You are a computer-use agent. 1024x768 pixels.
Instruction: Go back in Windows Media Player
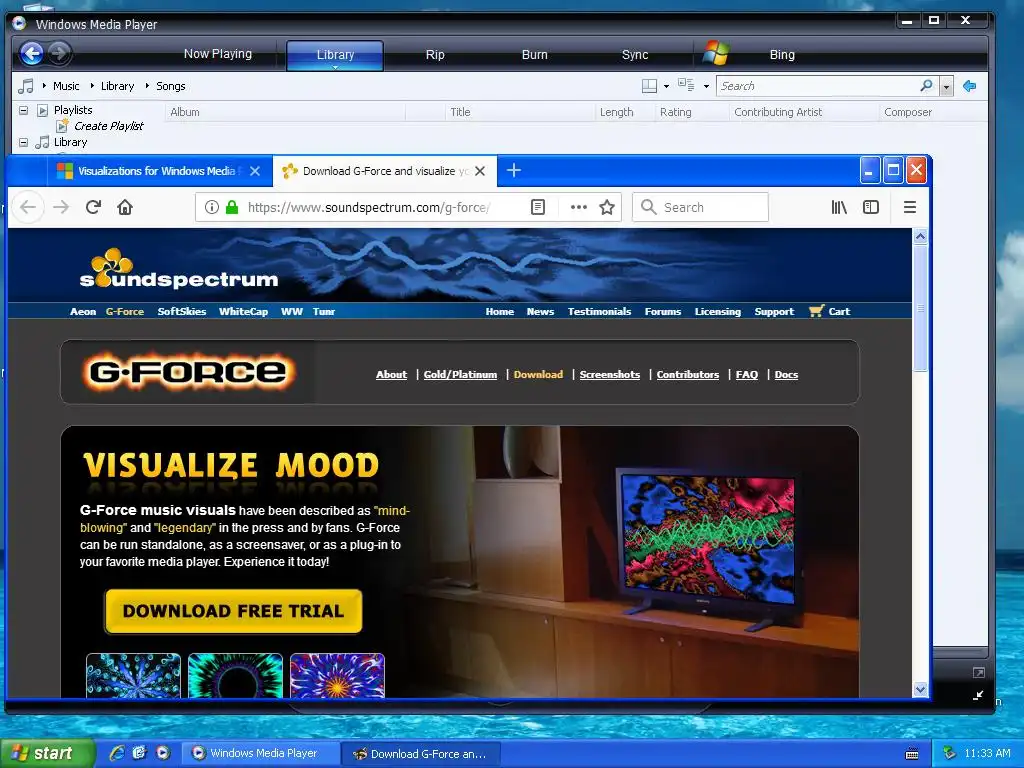point(31,54)
